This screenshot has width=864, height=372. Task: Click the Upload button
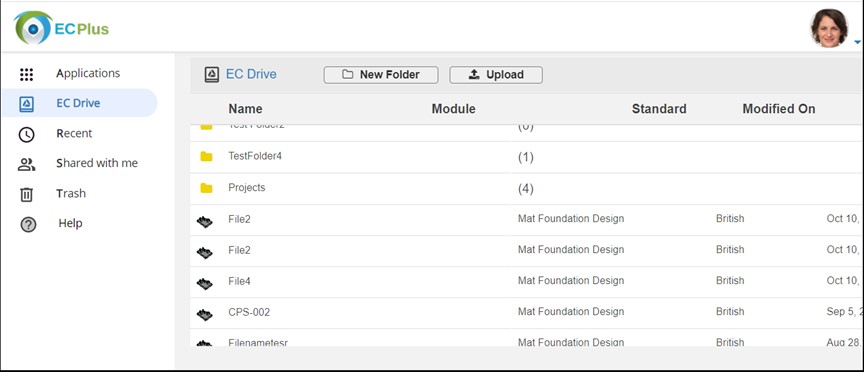click(x=496, y=75)
